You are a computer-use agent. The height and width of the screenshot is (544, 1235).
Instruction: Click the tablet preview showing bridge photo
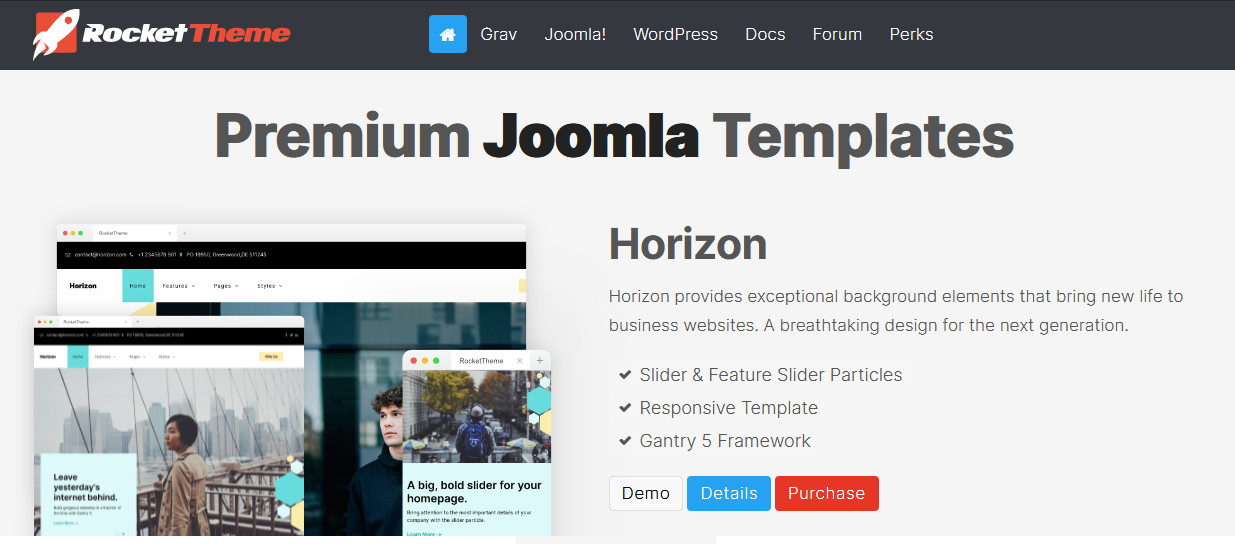pos(168,428)
